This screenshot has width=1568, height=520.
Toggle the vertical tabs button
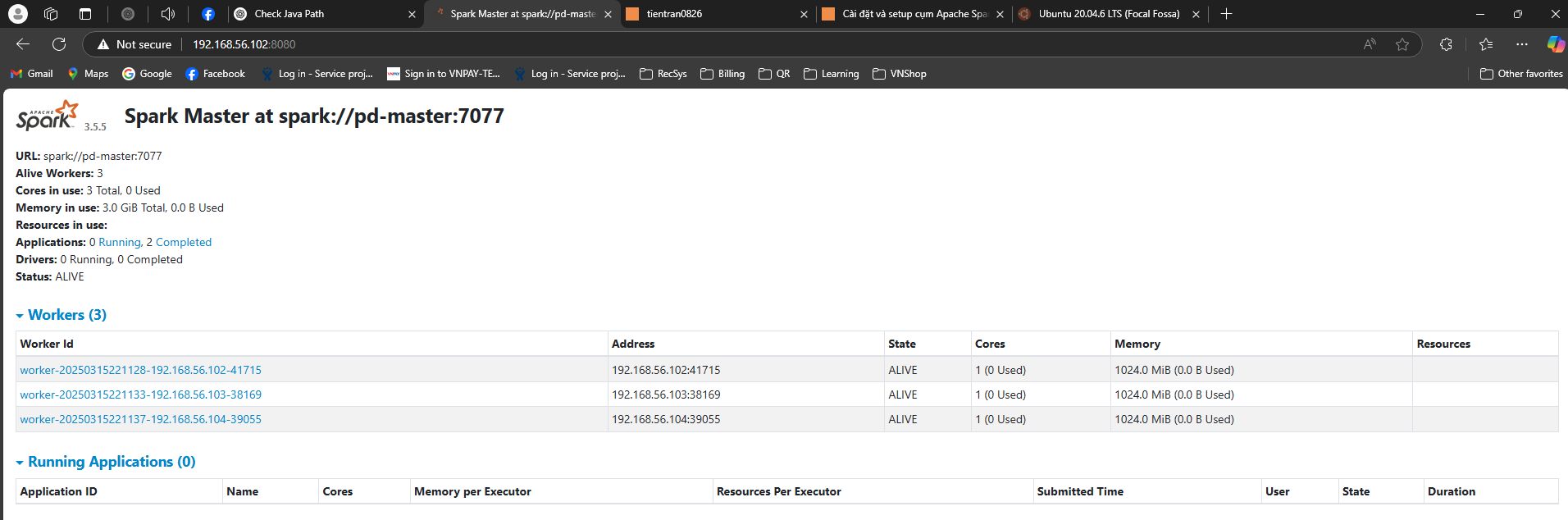(x=85, y=14)
